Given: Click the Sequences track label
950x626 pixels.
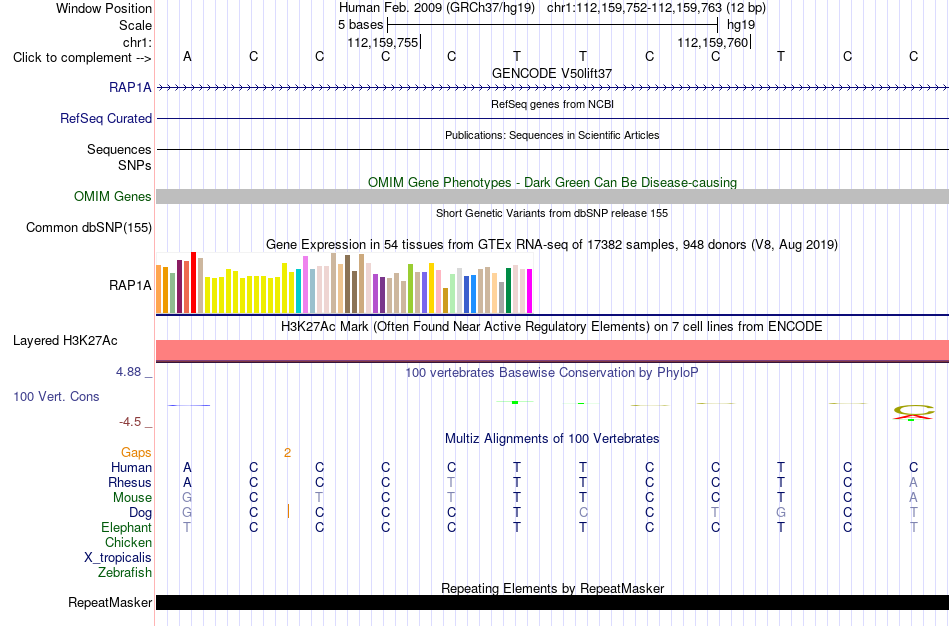Looking at the screenshot, I should coord(119,149).
